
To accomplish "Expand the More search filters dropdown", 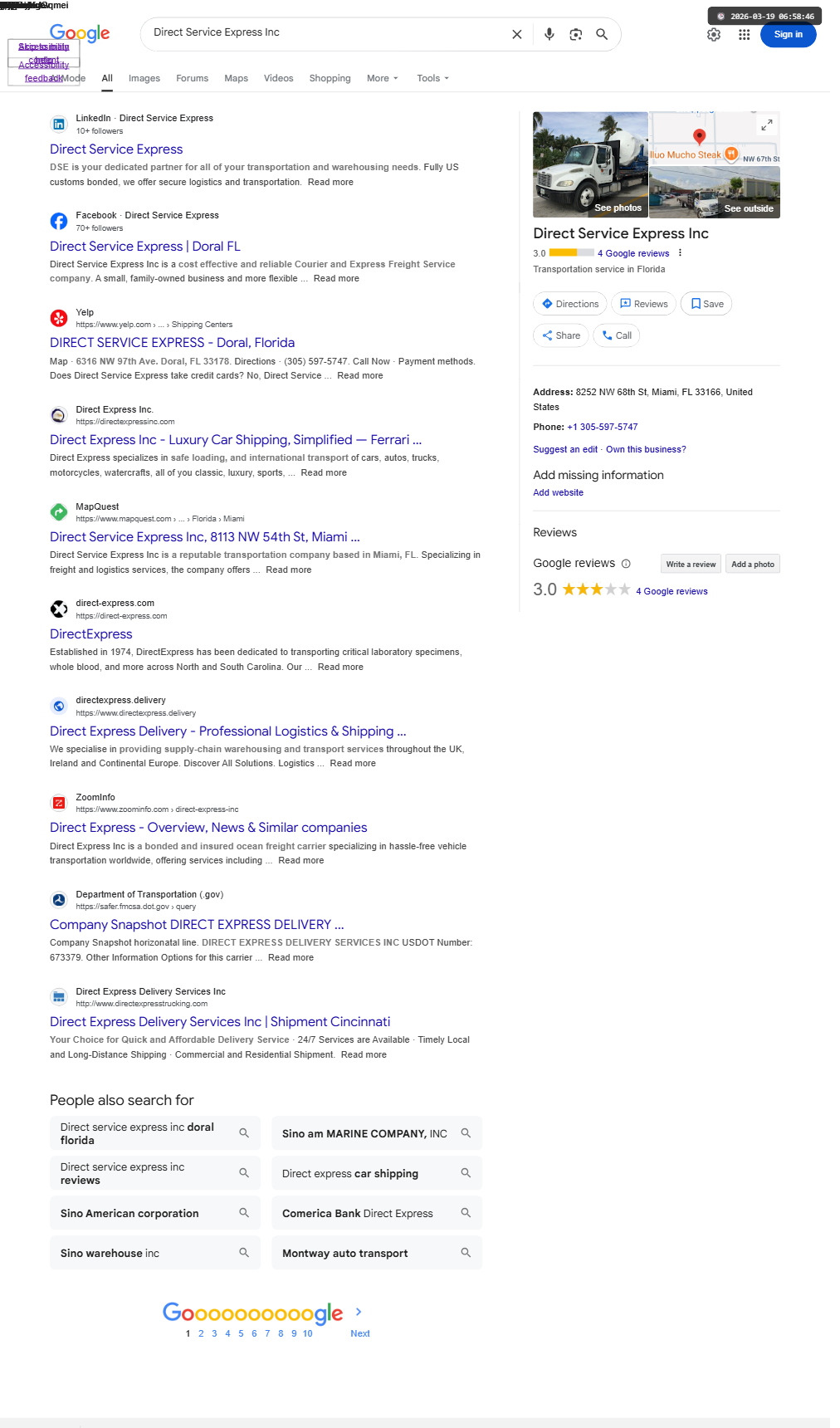I will coord(383,78).
